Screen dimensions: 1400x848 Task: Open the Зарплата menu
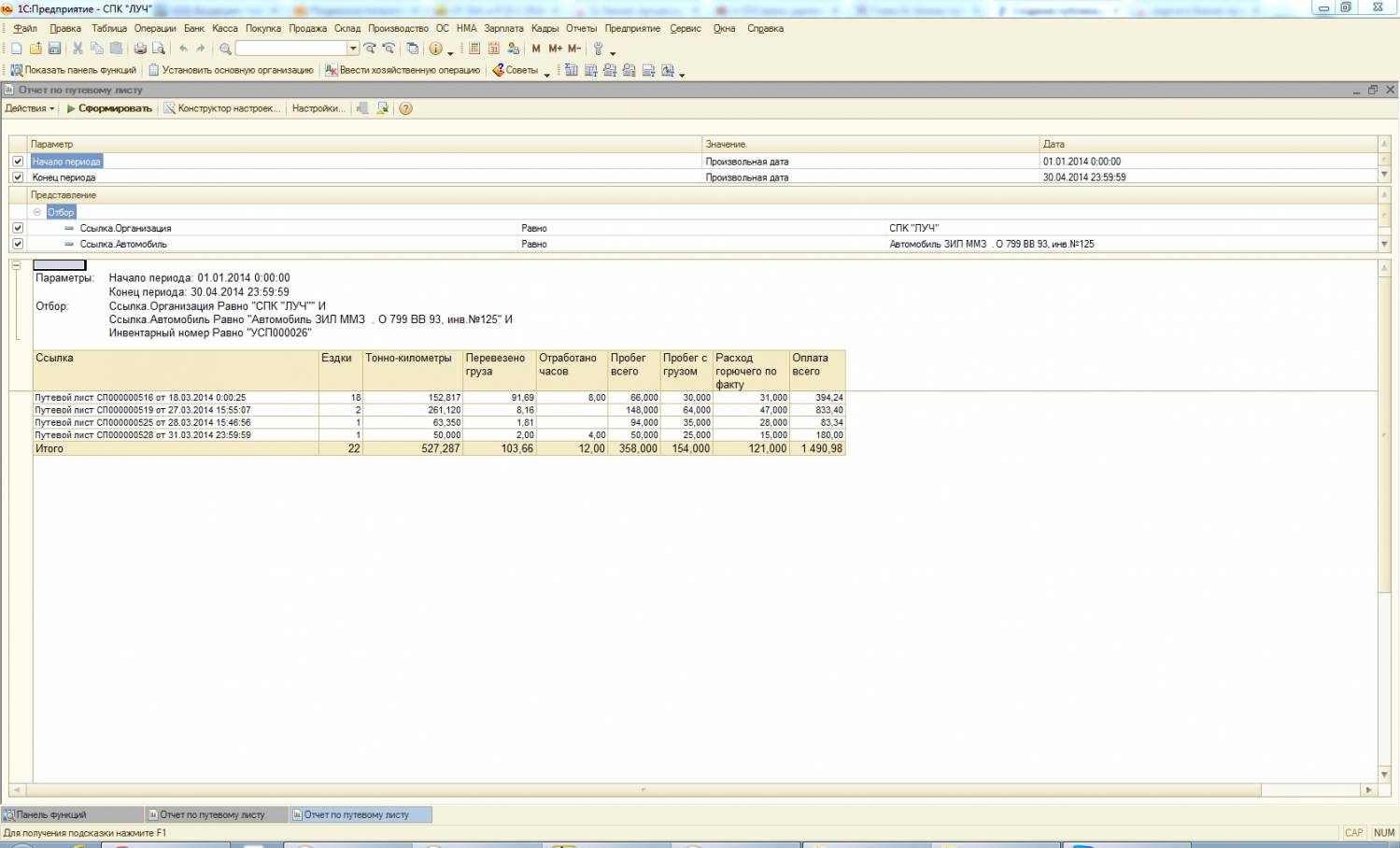[503, 29]
